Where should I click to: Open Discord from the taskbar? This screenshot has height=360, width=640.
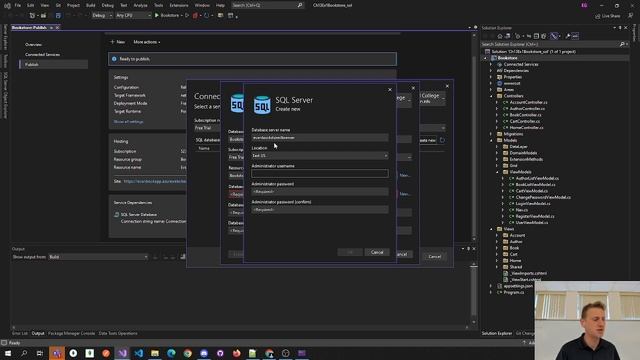[x=204, y=353]
